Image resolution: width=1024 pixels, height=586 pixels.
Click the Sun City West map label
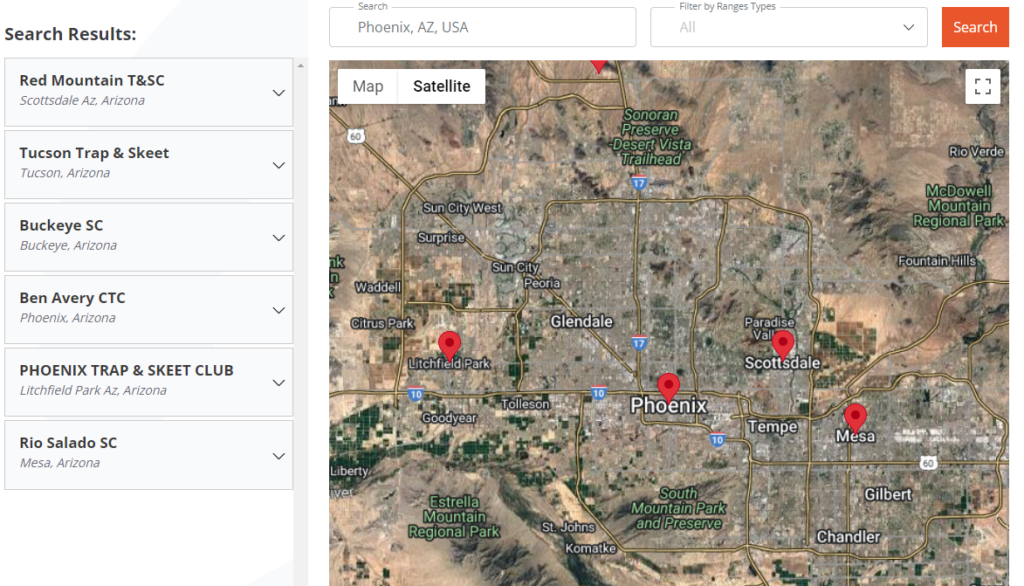462,208
